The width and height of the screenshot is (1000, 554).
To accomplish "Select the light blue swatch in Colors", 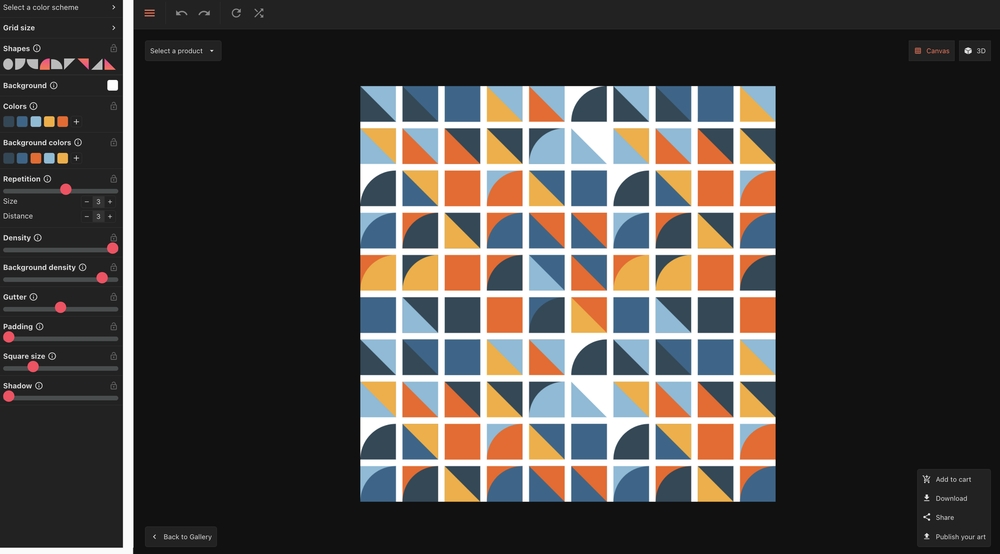I will [36, 122].
